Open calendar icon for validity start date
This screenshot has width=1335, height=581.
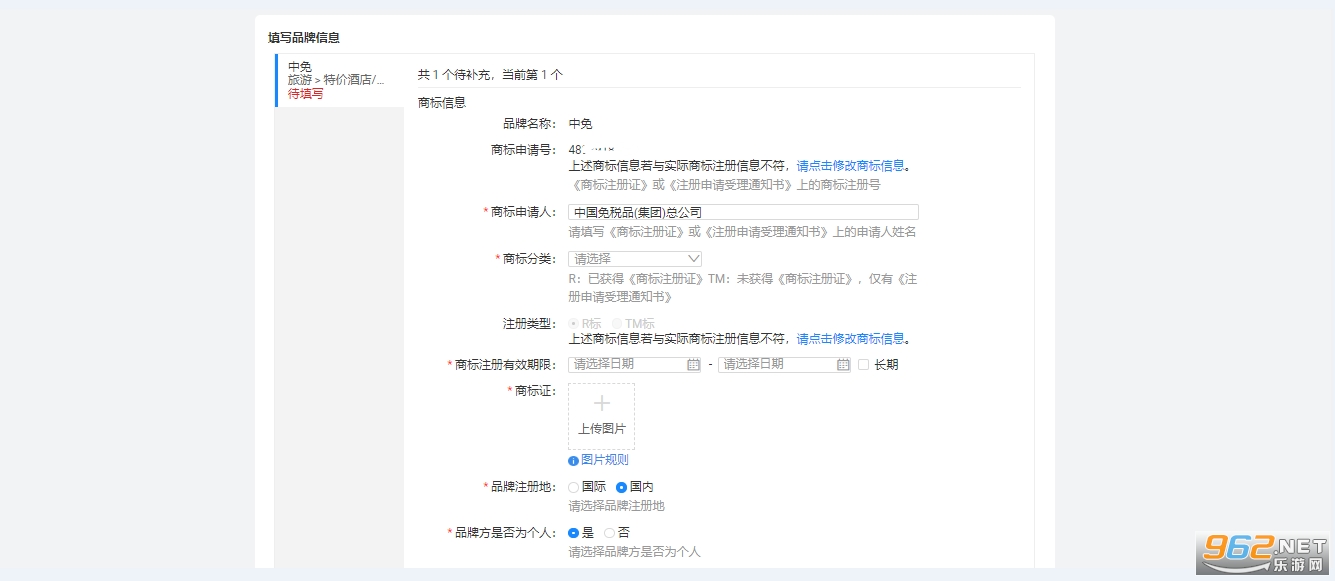(x=693, y=365)
